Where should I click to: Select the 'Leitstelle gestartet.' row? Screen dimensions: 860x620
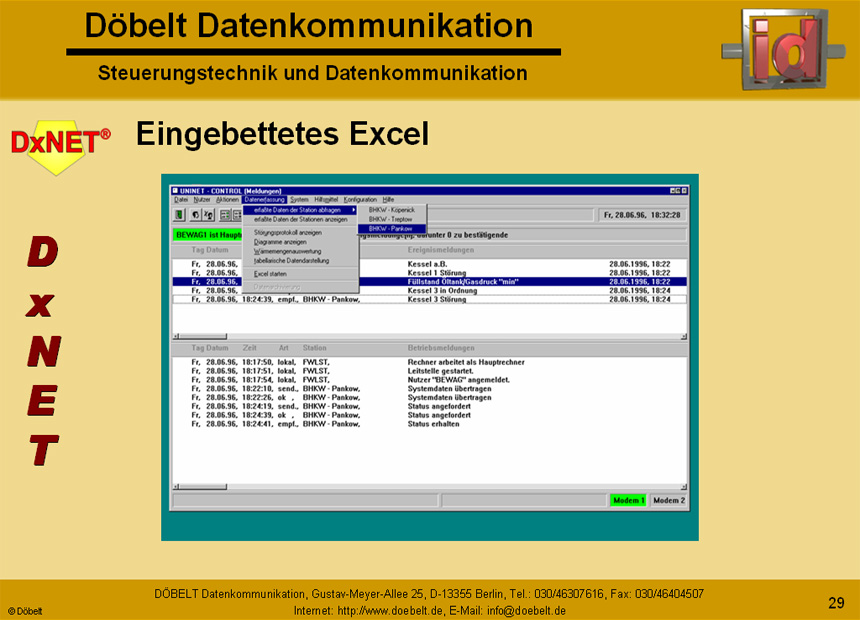(429, 371)
